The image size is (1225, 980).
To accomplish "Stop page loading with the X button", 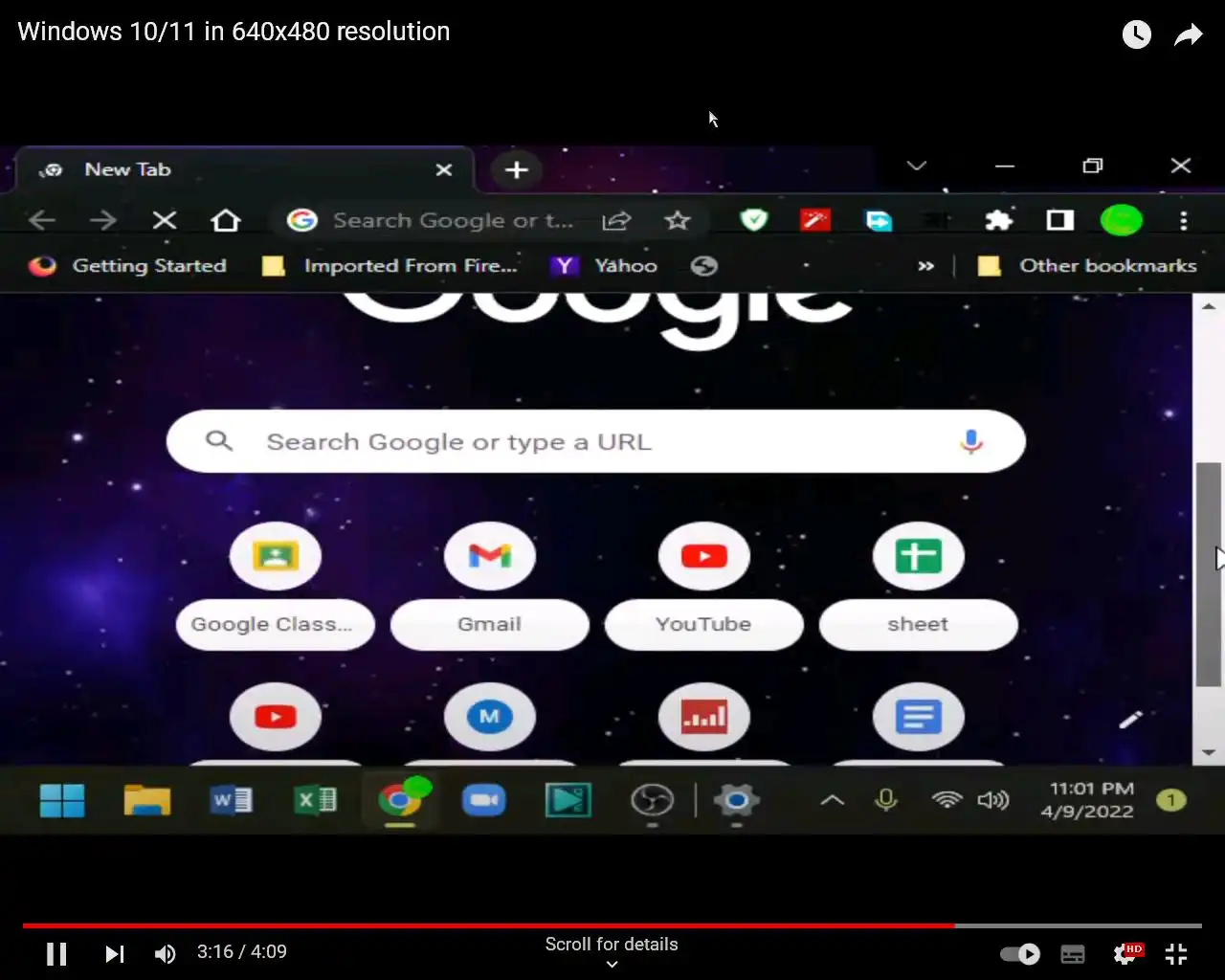I will 165,220.
